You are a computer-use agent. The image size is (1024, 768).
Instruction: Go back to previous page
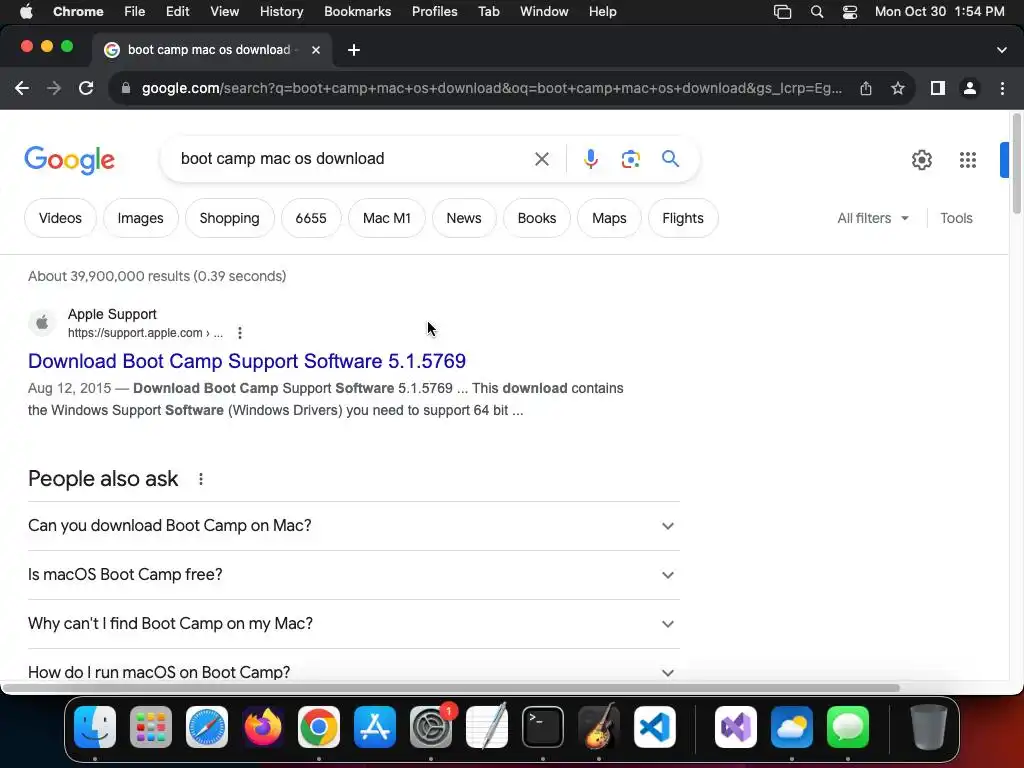point(22,88)
